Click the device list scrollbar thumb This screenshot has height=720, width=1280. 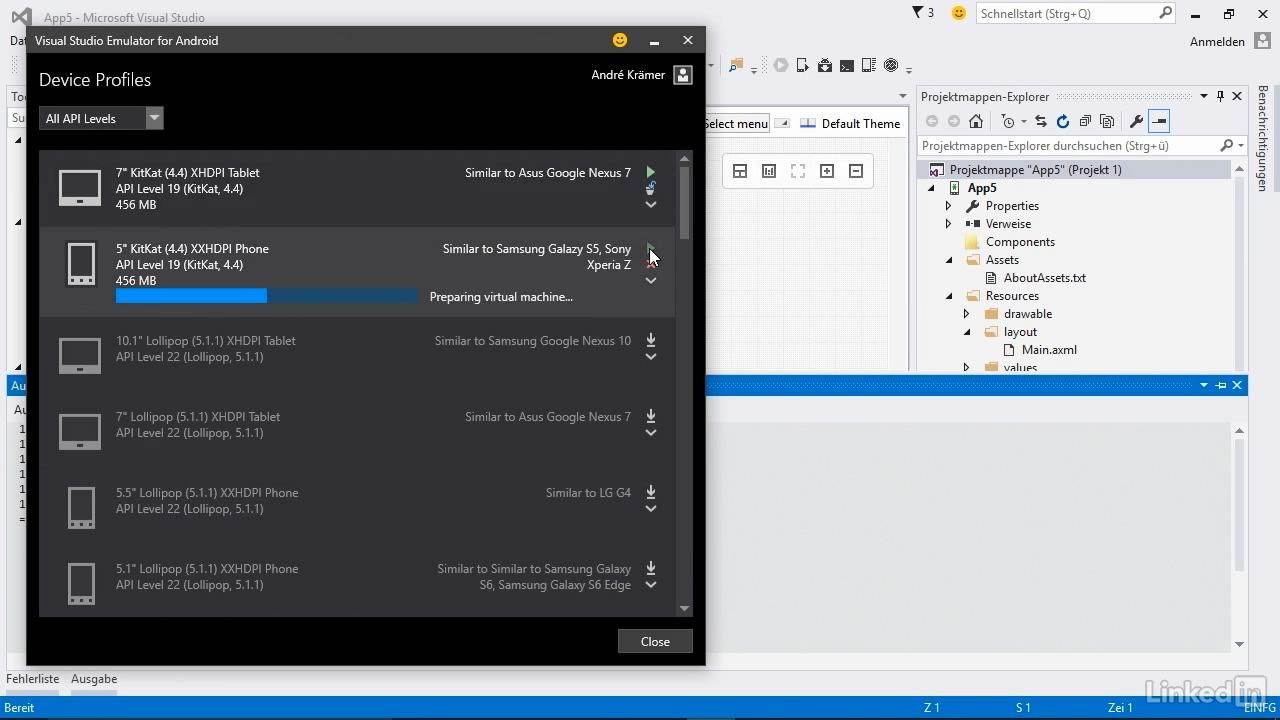(685, 202)
